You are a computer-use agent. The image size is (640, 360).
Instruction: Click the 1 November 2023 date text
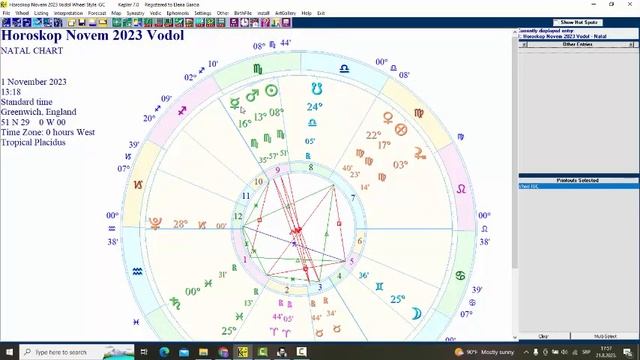point(34,82)
